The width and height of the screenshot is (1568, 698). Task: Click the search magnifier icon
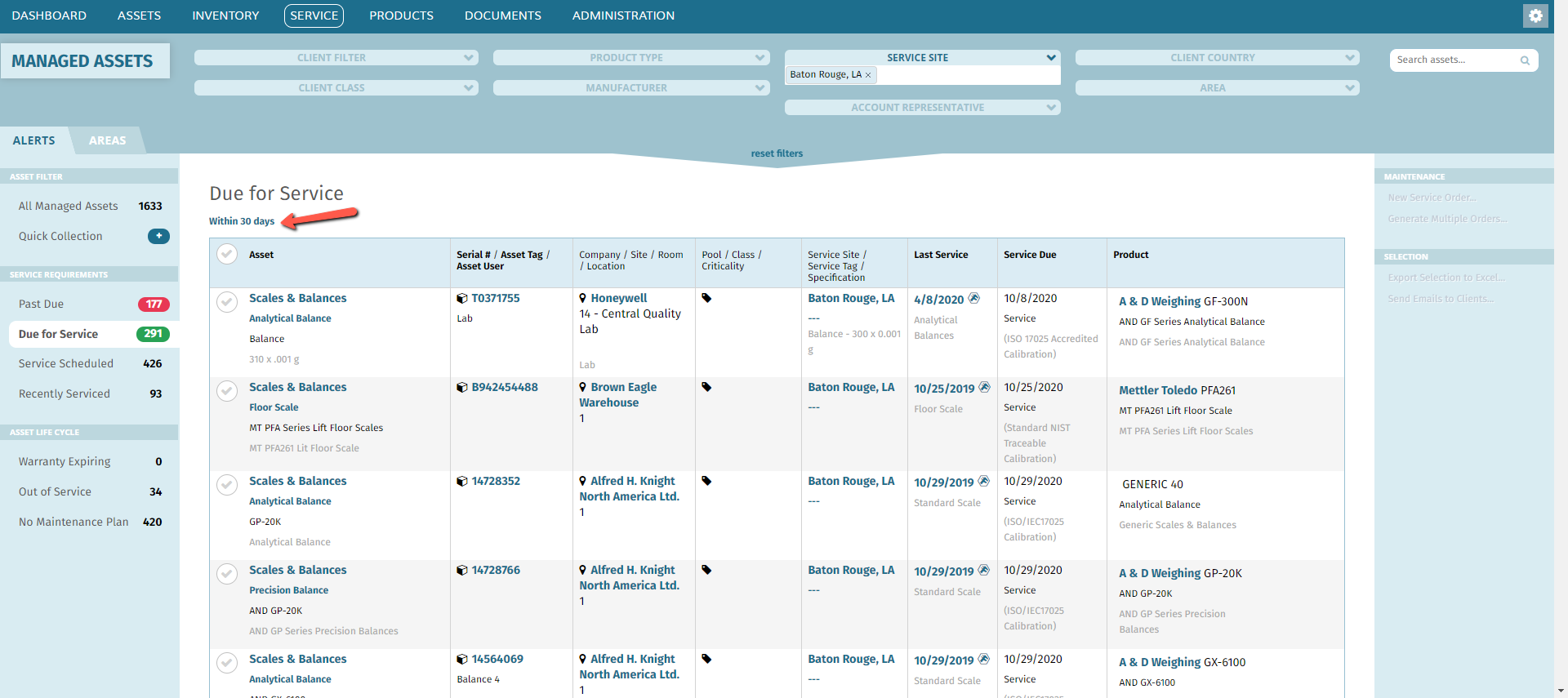(1525, 60)
